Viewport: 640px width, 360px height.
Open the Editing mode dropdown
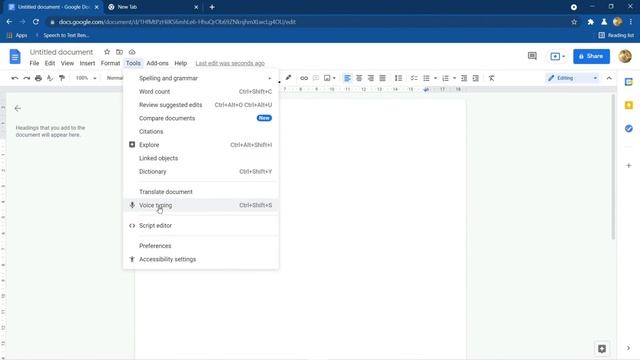573,78
